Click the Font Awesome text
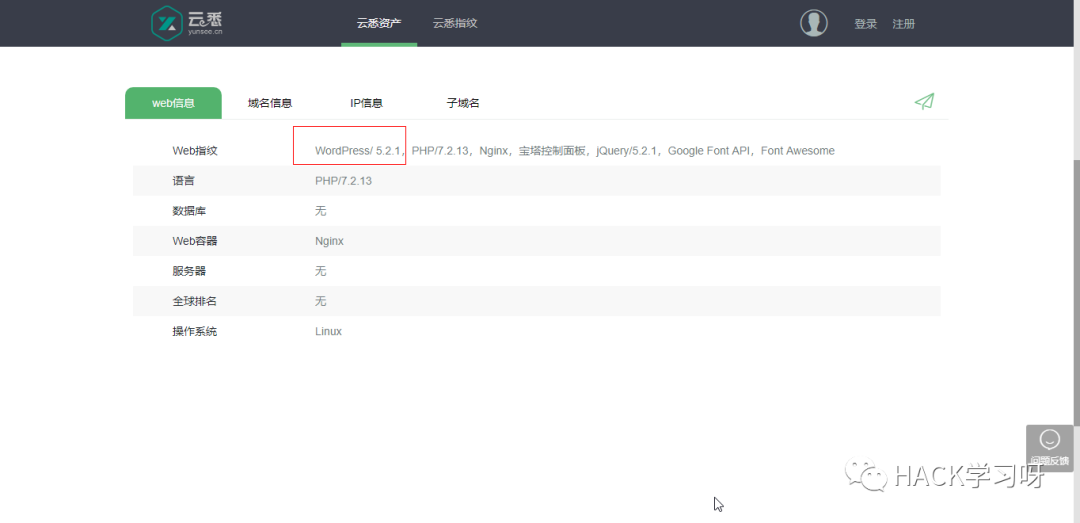The image size is (1080, 523). 798,150
